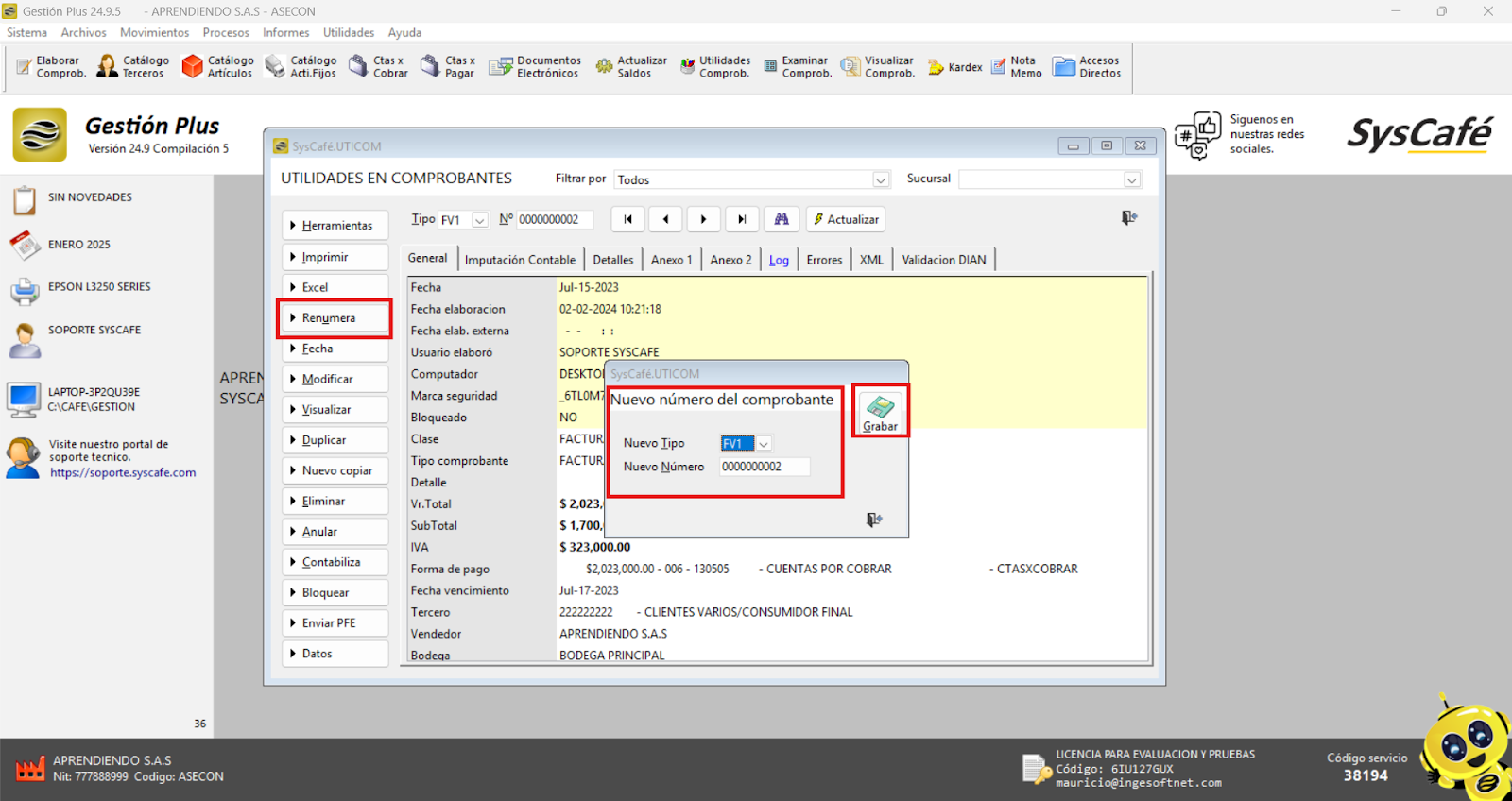The width and height of the screenshot is (1512, 801).
Task: Go to last record navigation button
Action: tap(742, 219)
